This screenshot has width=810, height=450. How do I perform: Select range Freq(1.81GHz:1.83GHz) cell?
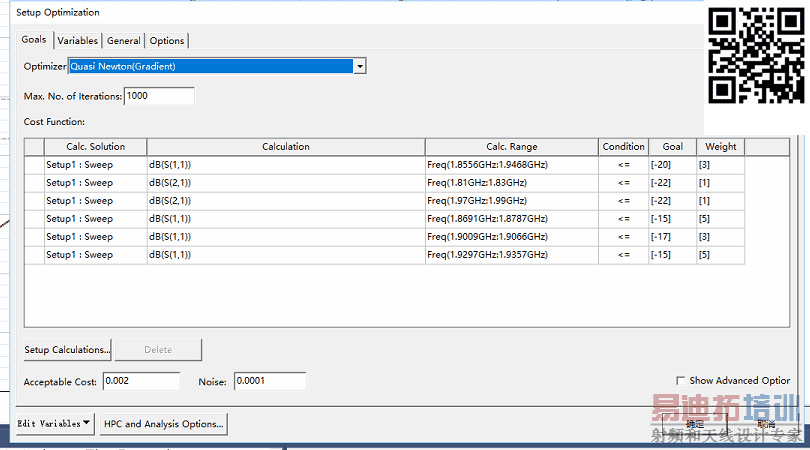(x=511, y=183)
